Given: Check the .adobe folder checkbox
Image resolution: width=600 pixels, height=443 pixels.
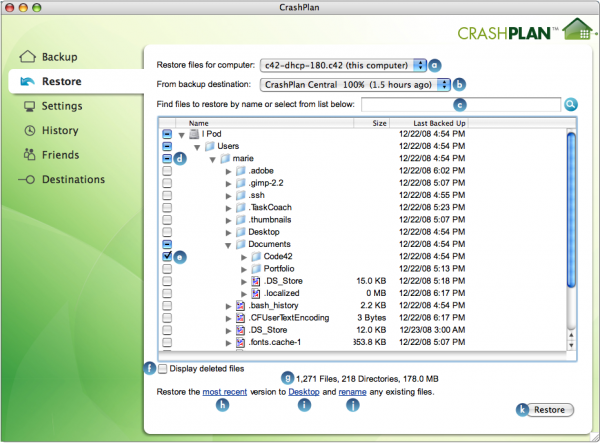Looking at the screenshot, I should click(167, 171).
